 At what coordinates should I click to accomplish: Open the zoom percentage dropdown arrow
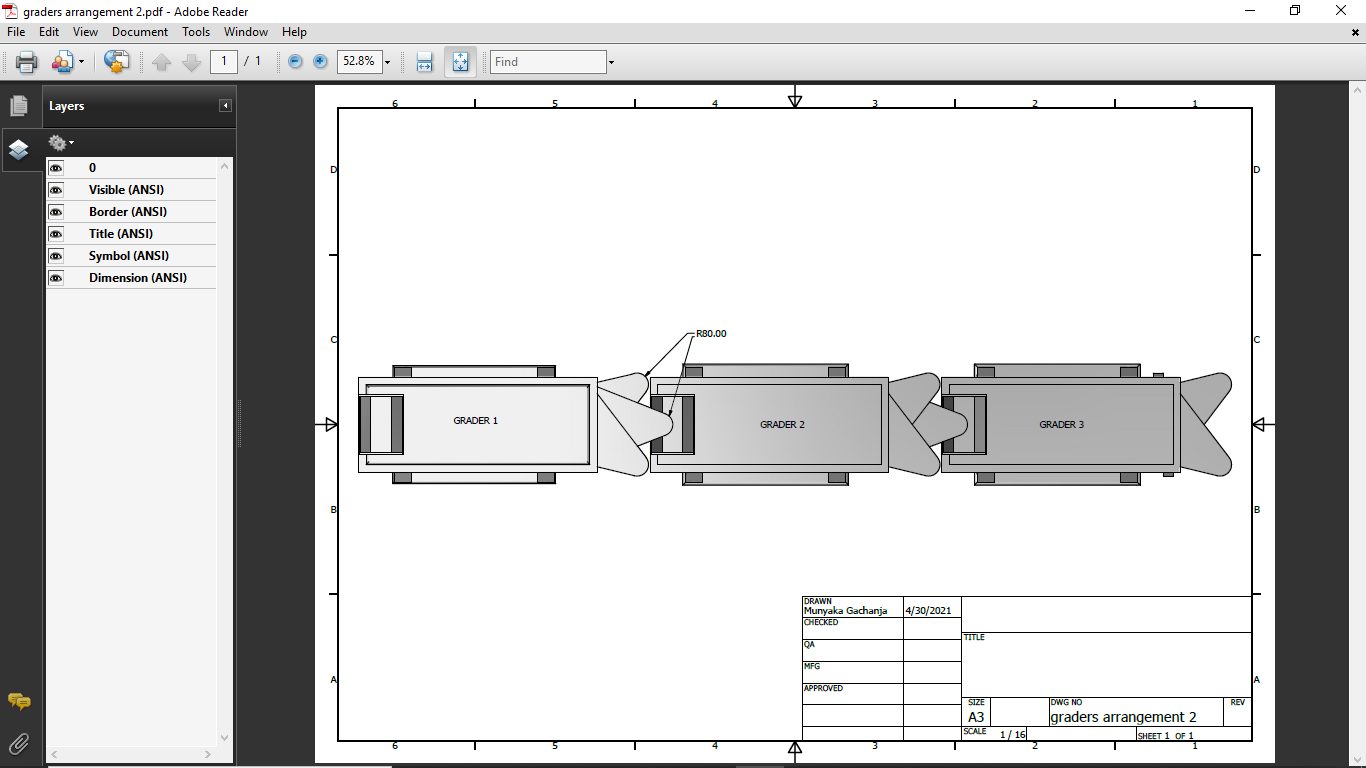387,62
